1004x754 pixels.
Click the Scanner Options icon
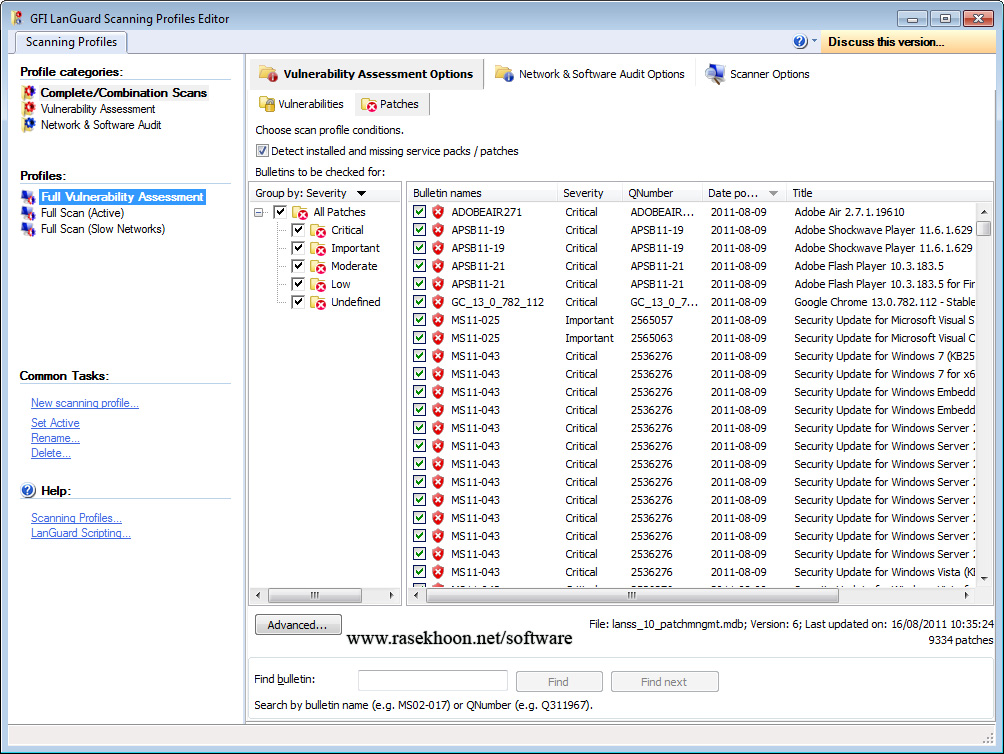[x=715, y=74]
